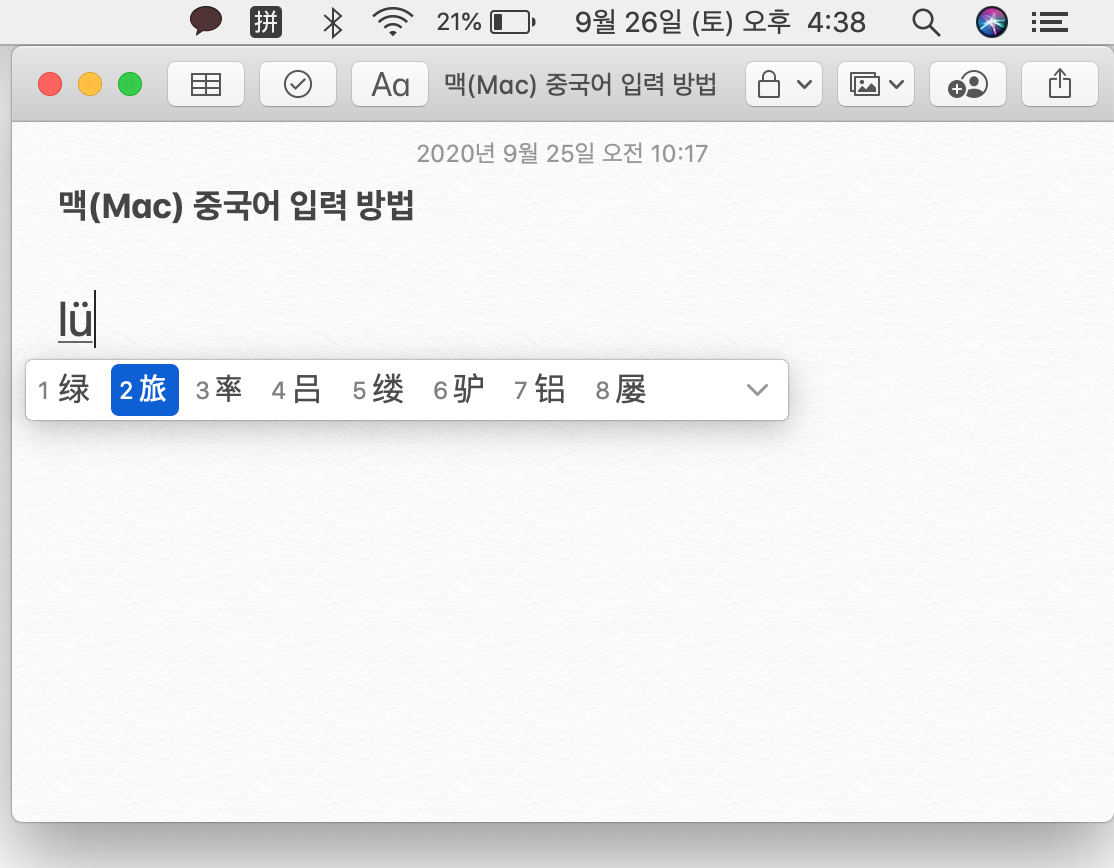This screenshot has width=1114, height=868.
Task: Click the menu bar date and time
Action: pyautogui.click(x=720, y=22)
